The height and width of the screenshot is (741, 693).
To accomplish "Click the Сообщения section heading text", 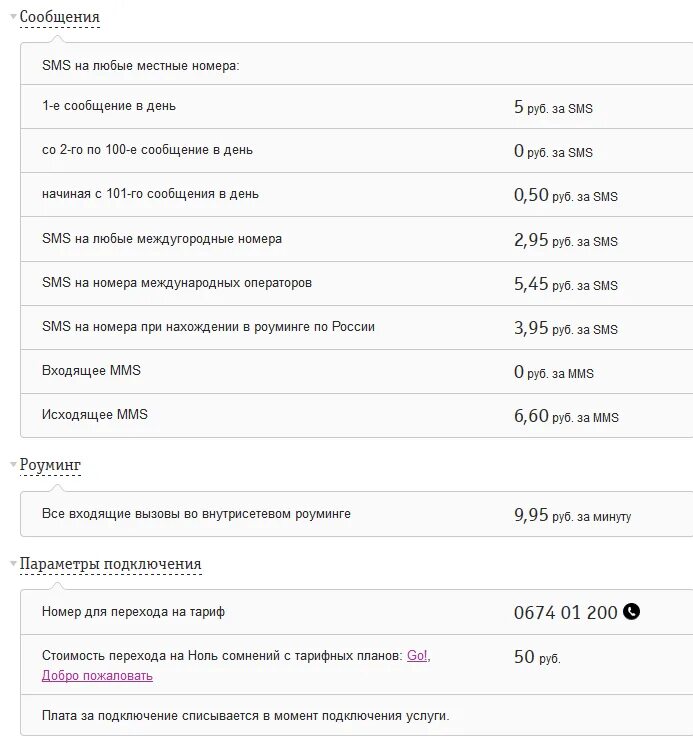I will pos(60,18).
